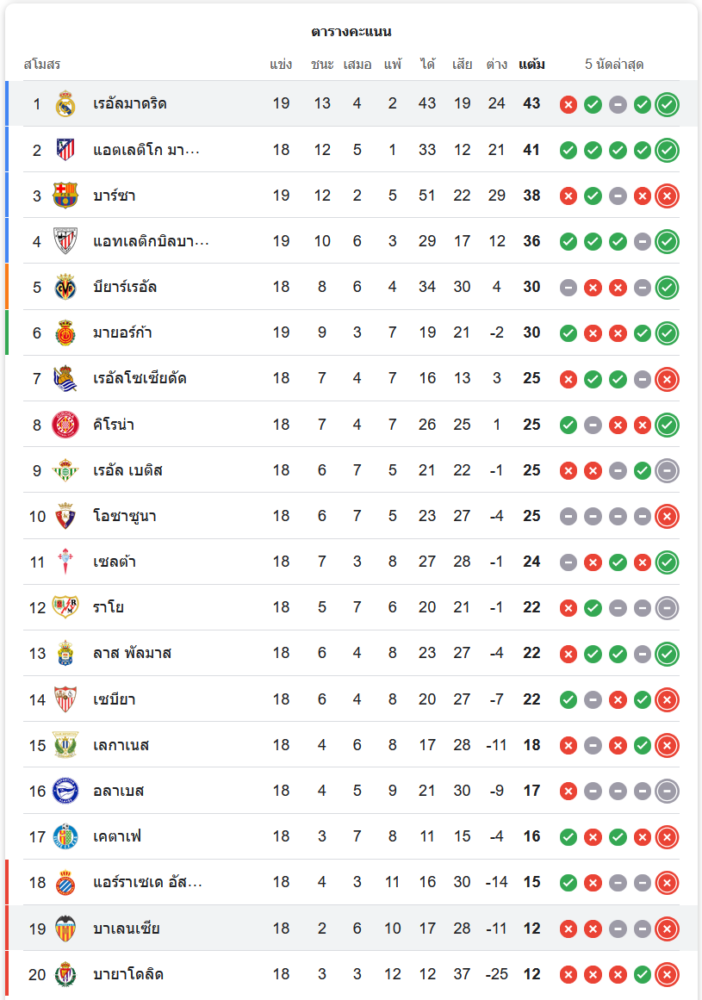
Task: Click the 5 นัดล่าสุด column header
Action: pyautogui.click(x=614, y=65)
